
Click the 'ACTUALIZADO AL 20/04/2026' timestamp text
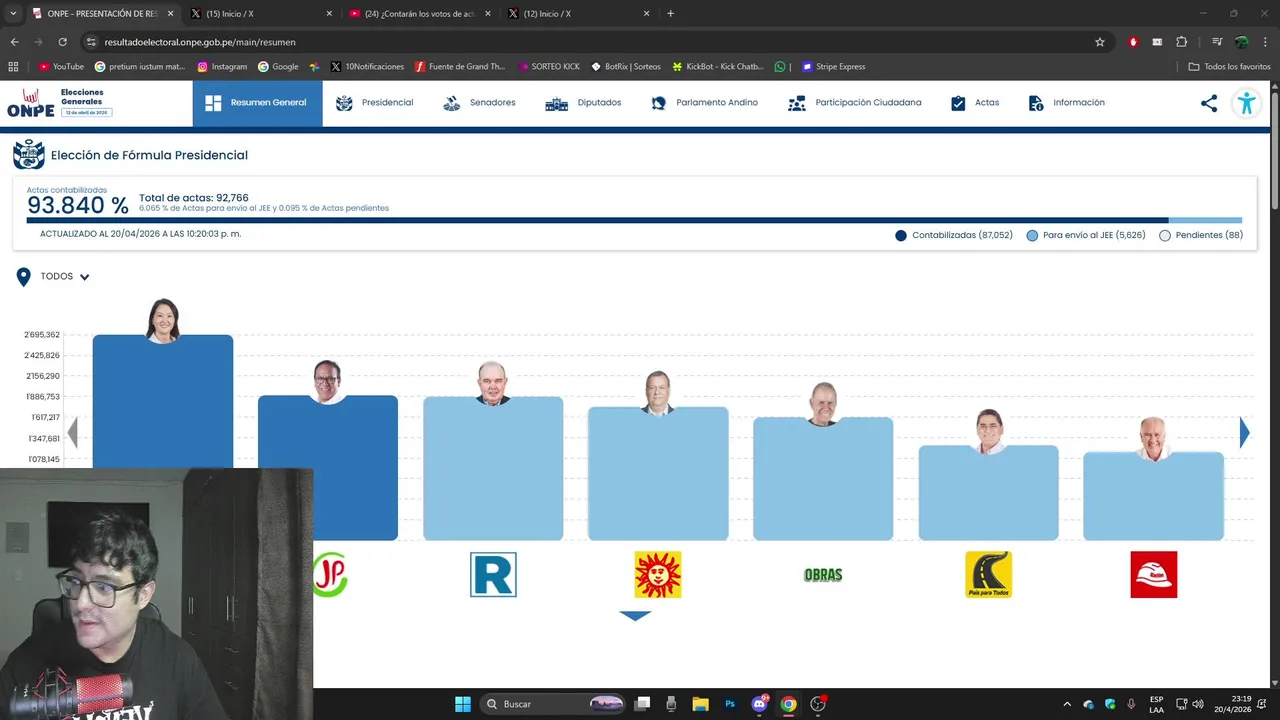(x=140, y=234)
